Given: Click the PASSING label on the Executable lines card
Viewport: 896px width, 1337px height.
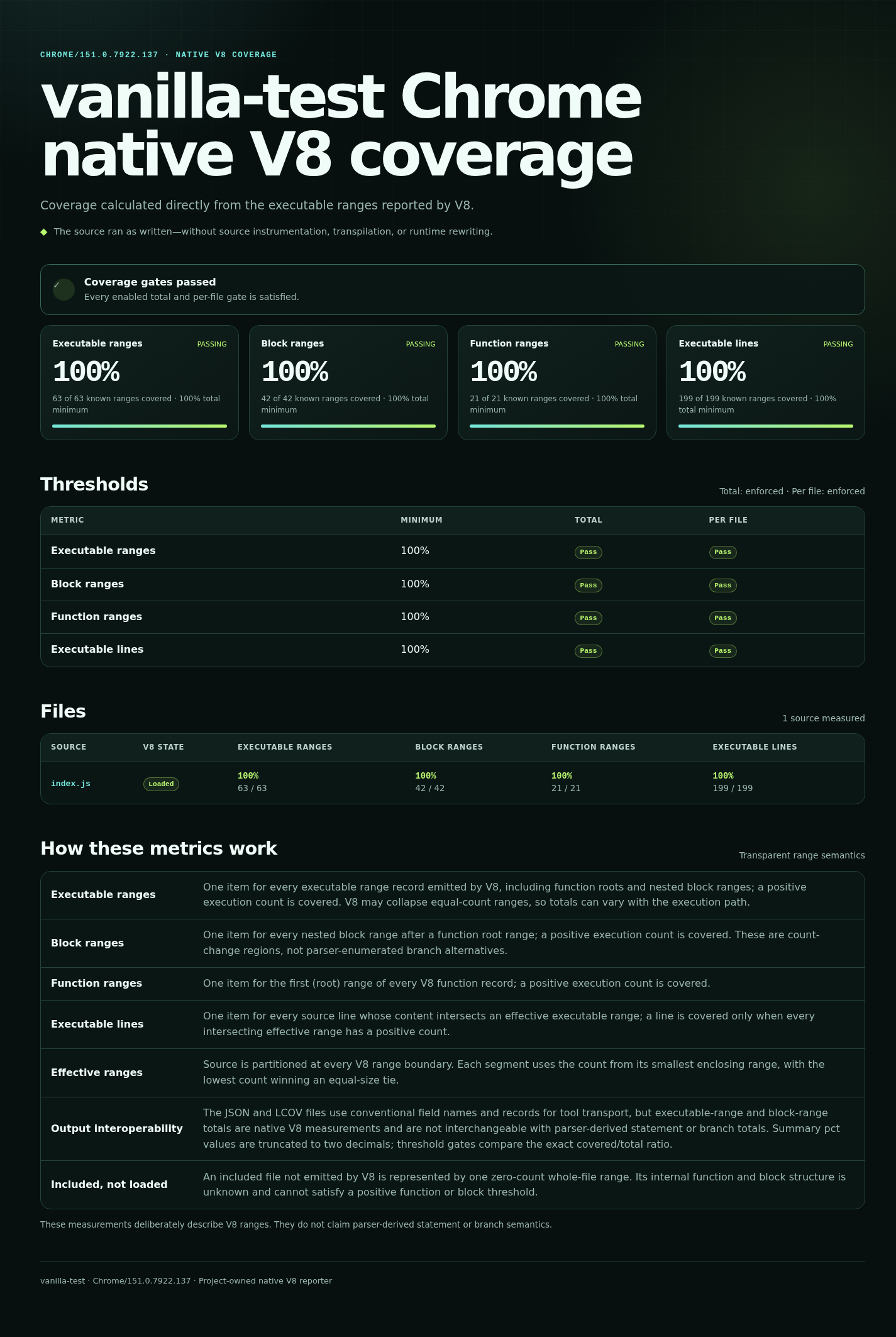Looking at the screenshot, I should tap(838, 344).
